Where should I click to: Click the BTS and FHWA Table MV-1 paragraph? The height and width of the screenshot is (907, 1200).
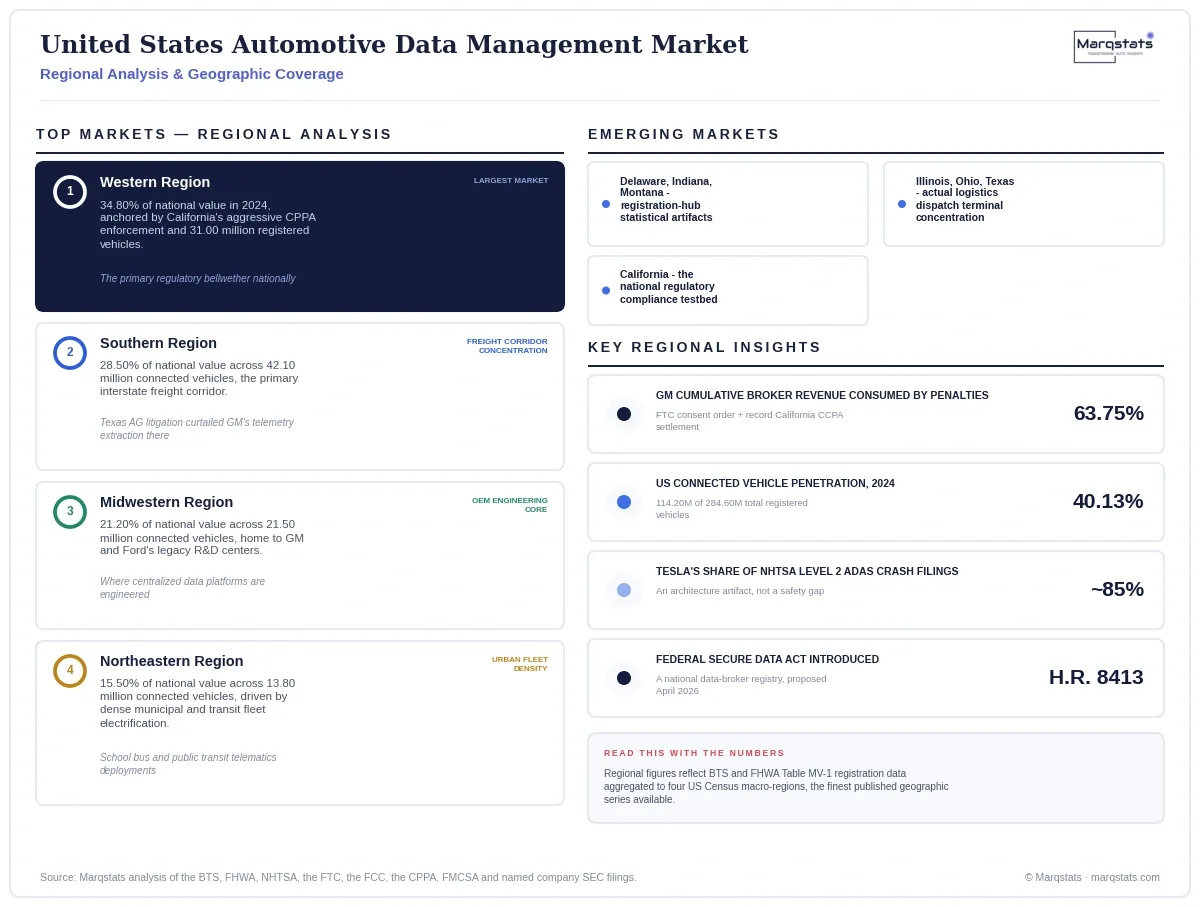(776, 786)
